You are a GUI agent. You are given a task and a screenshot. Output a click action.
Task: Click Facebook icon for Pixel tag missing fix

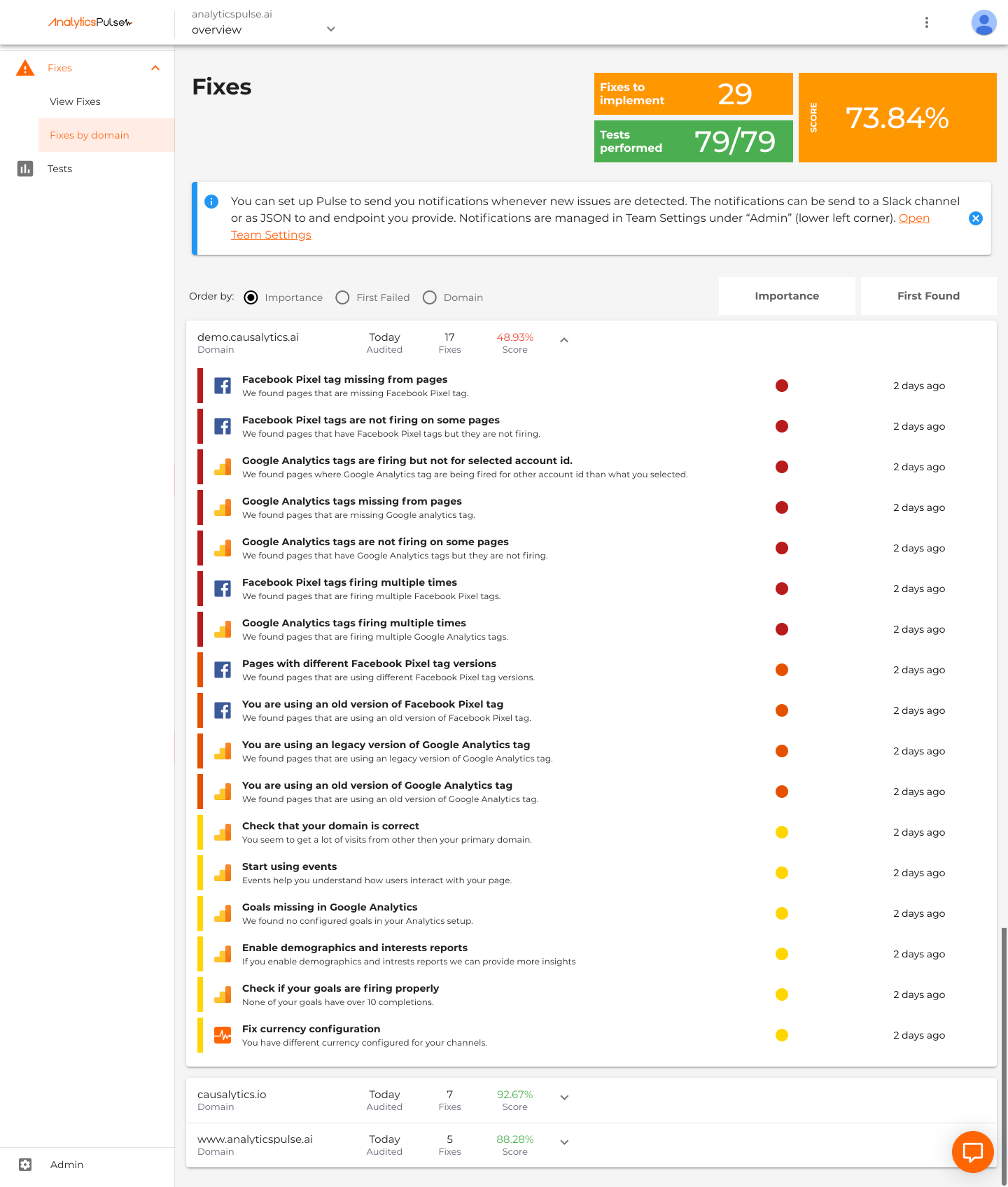click(x=223, y=386)
